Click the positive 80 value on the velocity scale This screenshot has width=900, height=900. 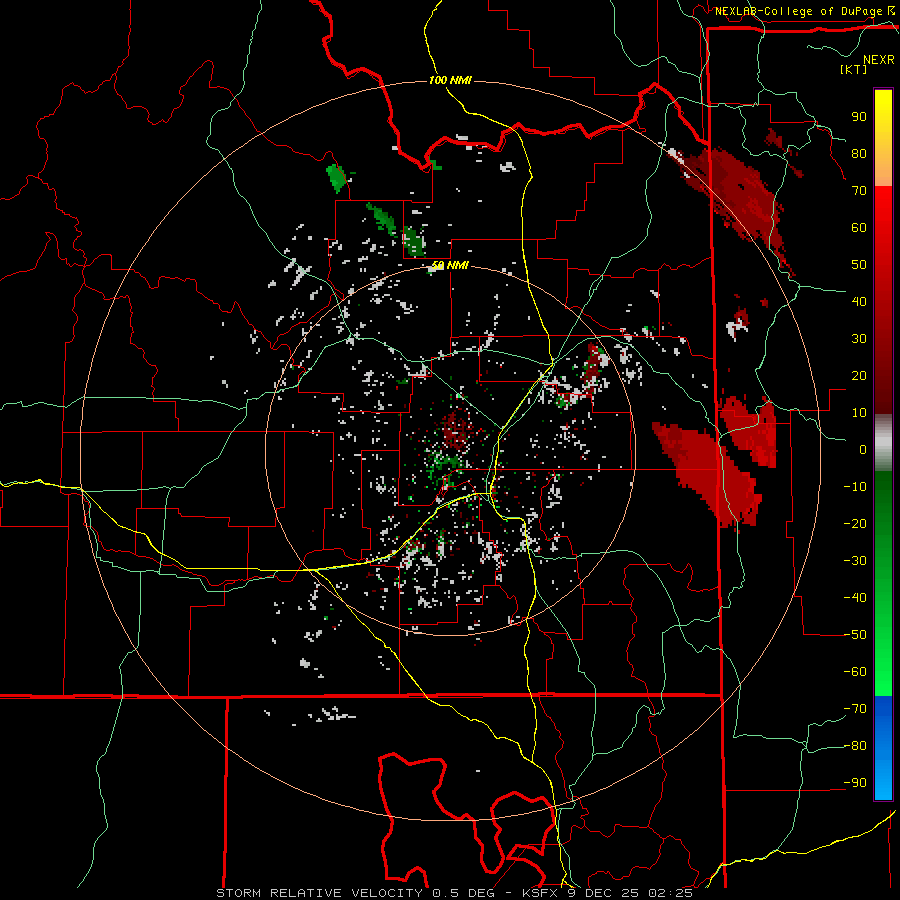click(859, 153)
